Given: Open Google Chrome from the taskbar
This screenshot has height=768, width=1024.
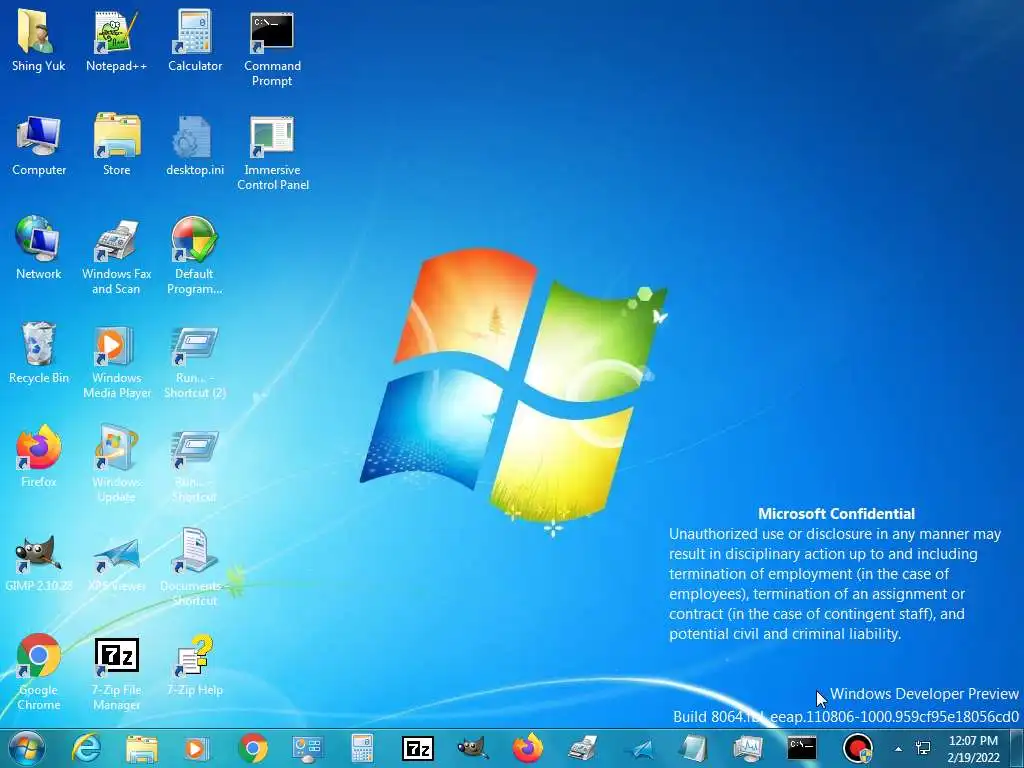Looking at the screenshot, I should pos(253,748).
